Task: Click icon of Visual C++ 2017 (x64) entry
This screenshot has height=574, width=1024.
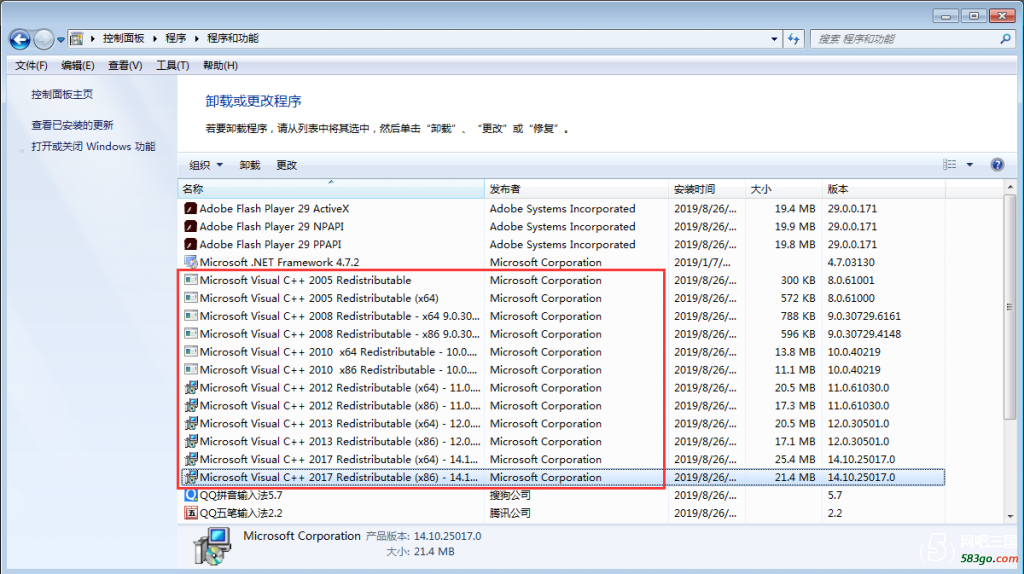Action: (191, 459)
